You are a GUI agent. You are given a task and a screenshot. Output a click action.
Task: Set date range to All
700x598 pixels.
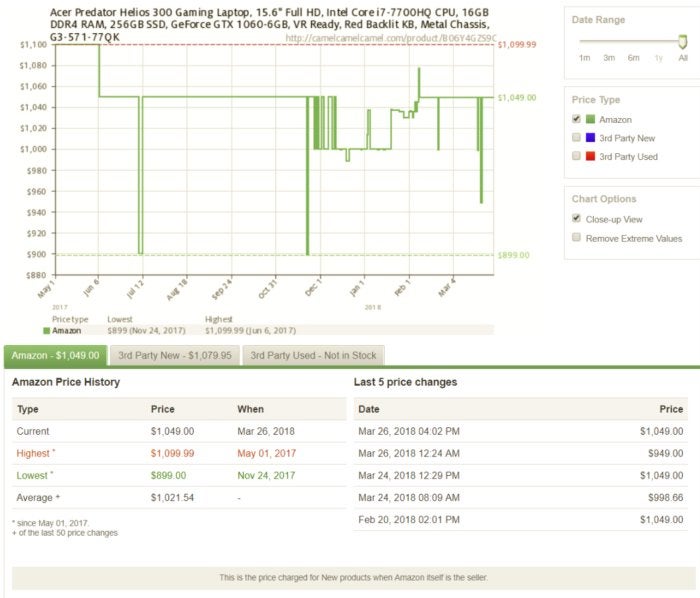(683, 58)
